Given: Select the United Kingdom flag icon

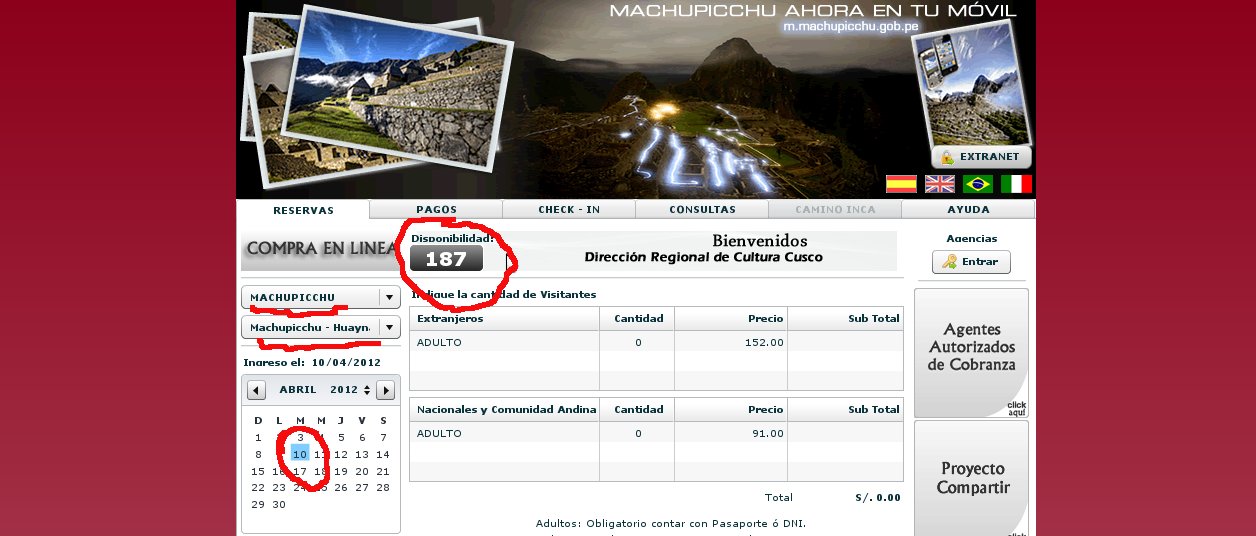Looking at the screenshot, I should tap(939, 184).
